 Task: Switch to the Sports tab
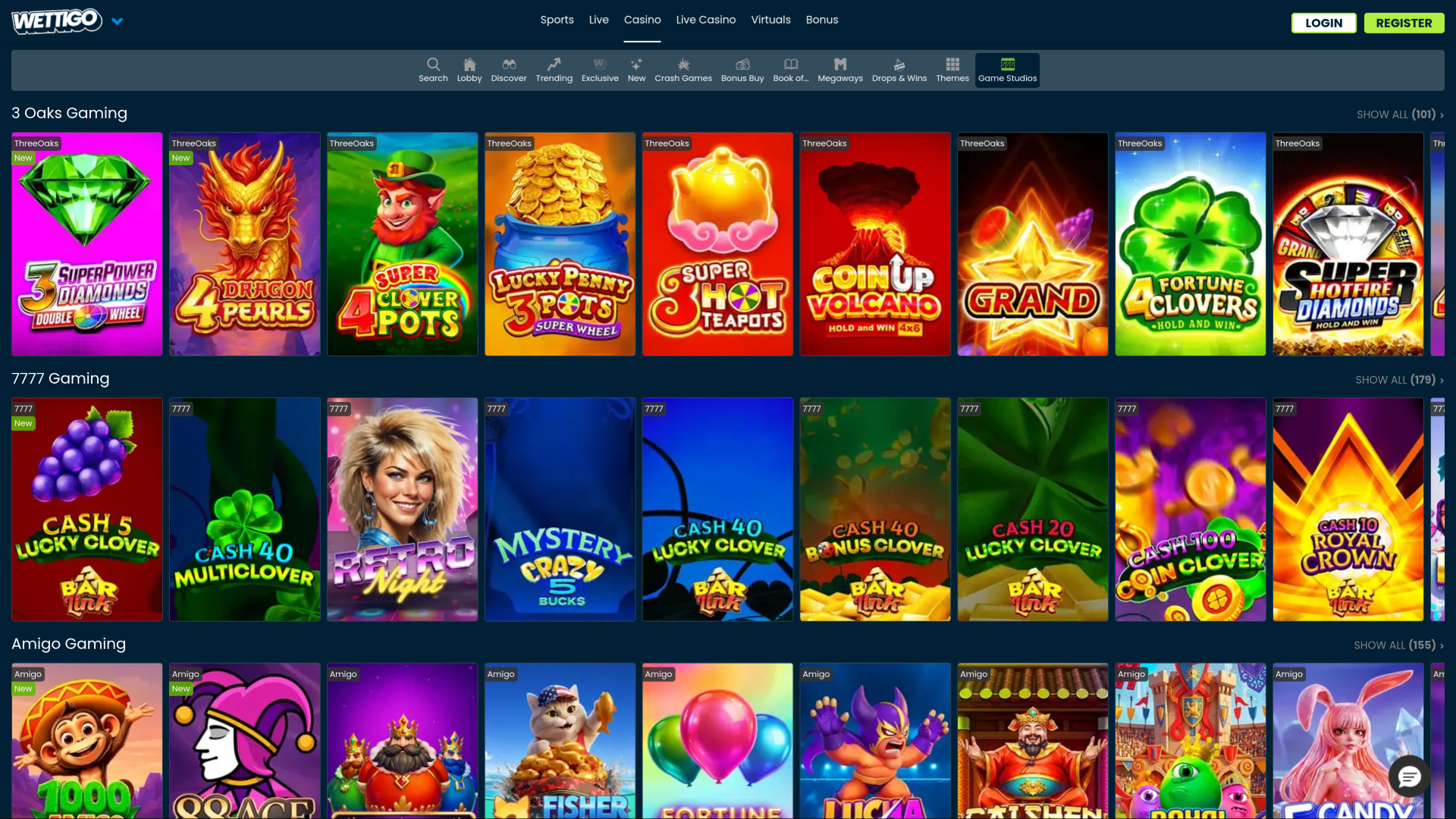tap(557, 20)
